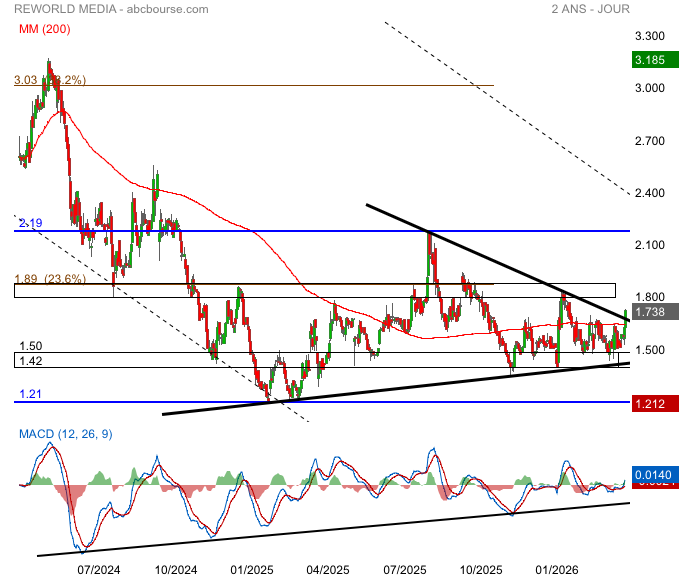Click the 2.100 price axis value
Viewport: 679px width, 580px height.
point(650,245)
